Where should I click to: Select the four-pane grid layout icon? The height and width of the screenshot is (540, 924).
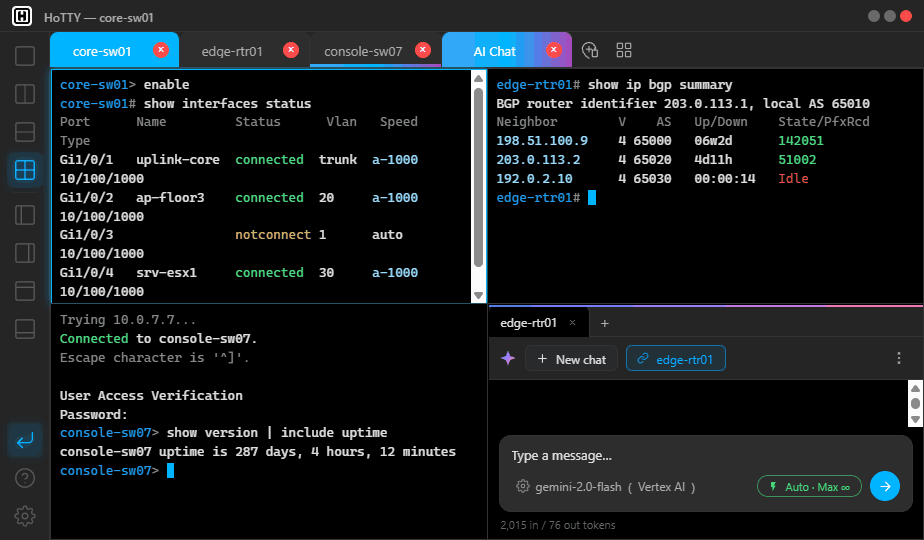pyautogui.click(x=25, y=170)
